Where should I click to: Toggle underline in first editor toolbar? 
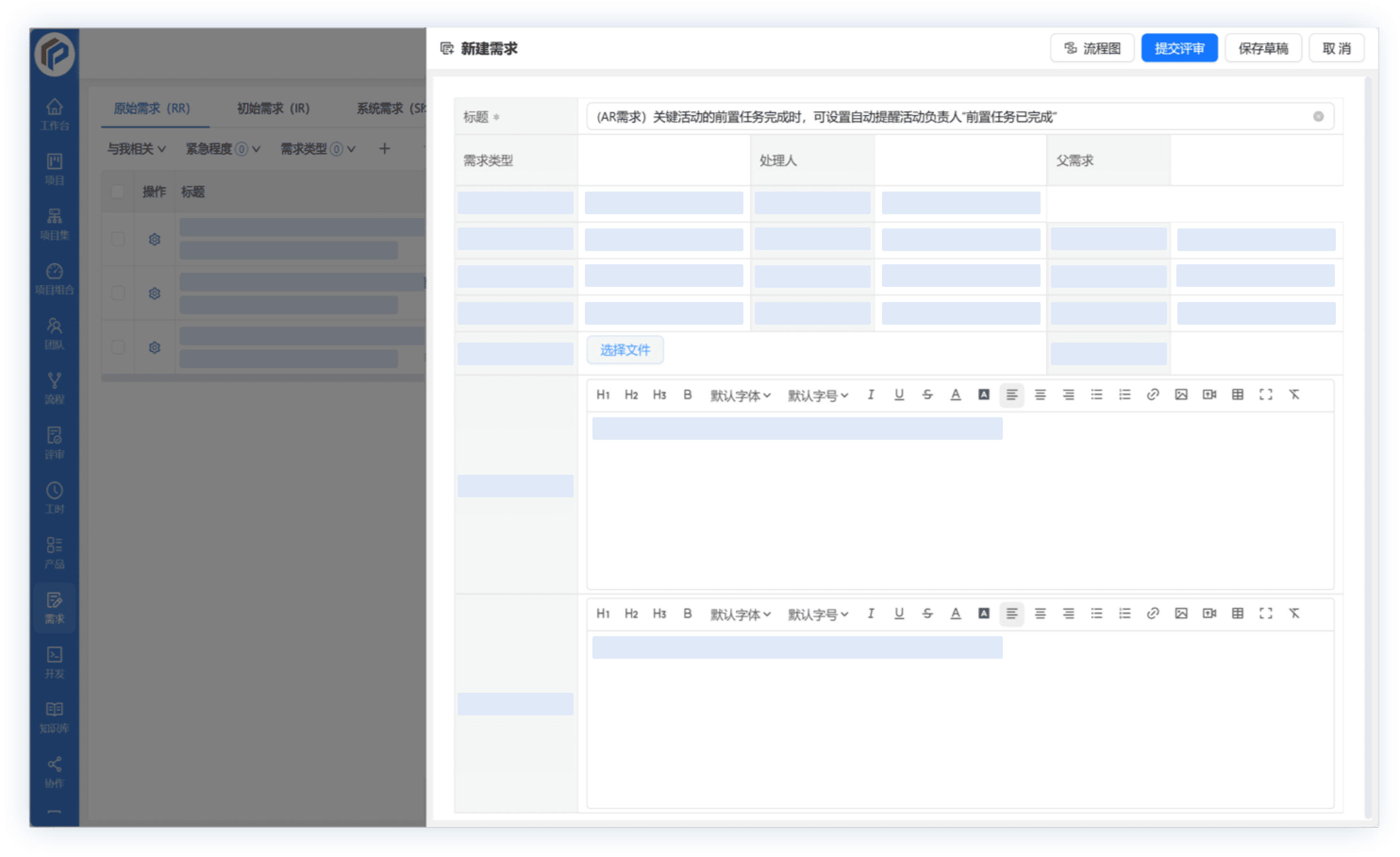899,395
